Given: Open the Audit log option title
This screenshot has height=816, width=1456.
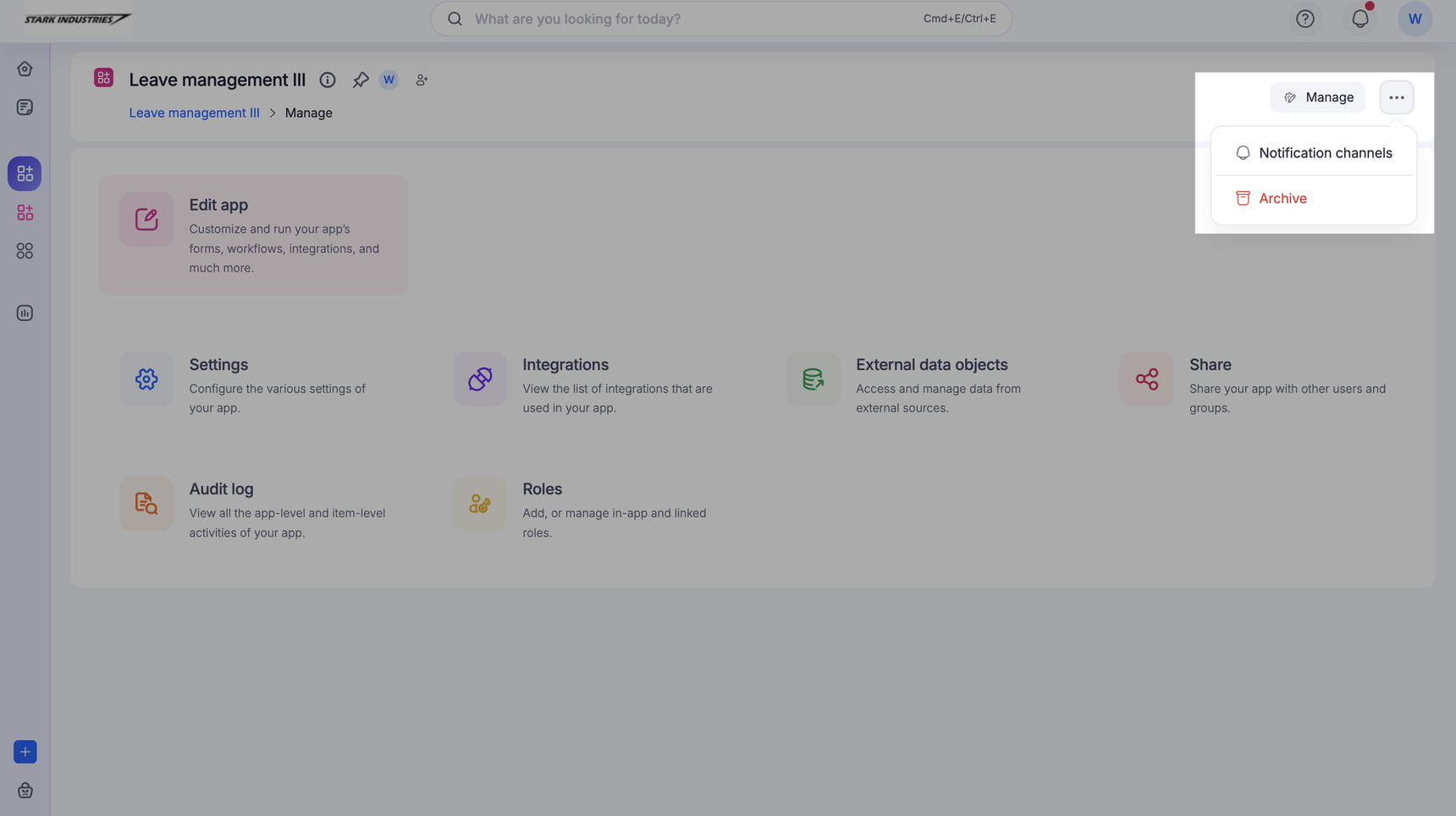Looking at the screenshot, I should tap(221, 489).
